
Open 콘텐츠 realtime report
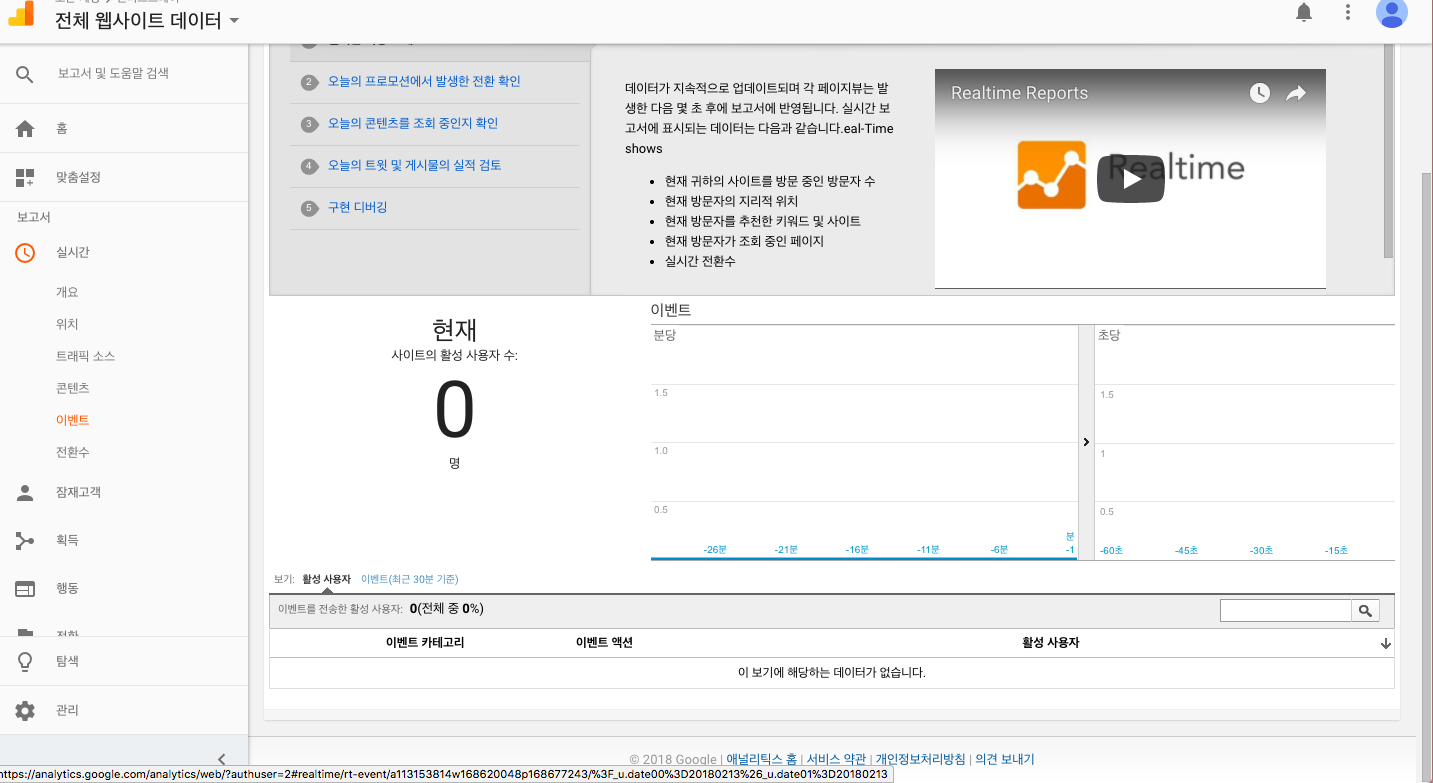click(x=73, y=389)
